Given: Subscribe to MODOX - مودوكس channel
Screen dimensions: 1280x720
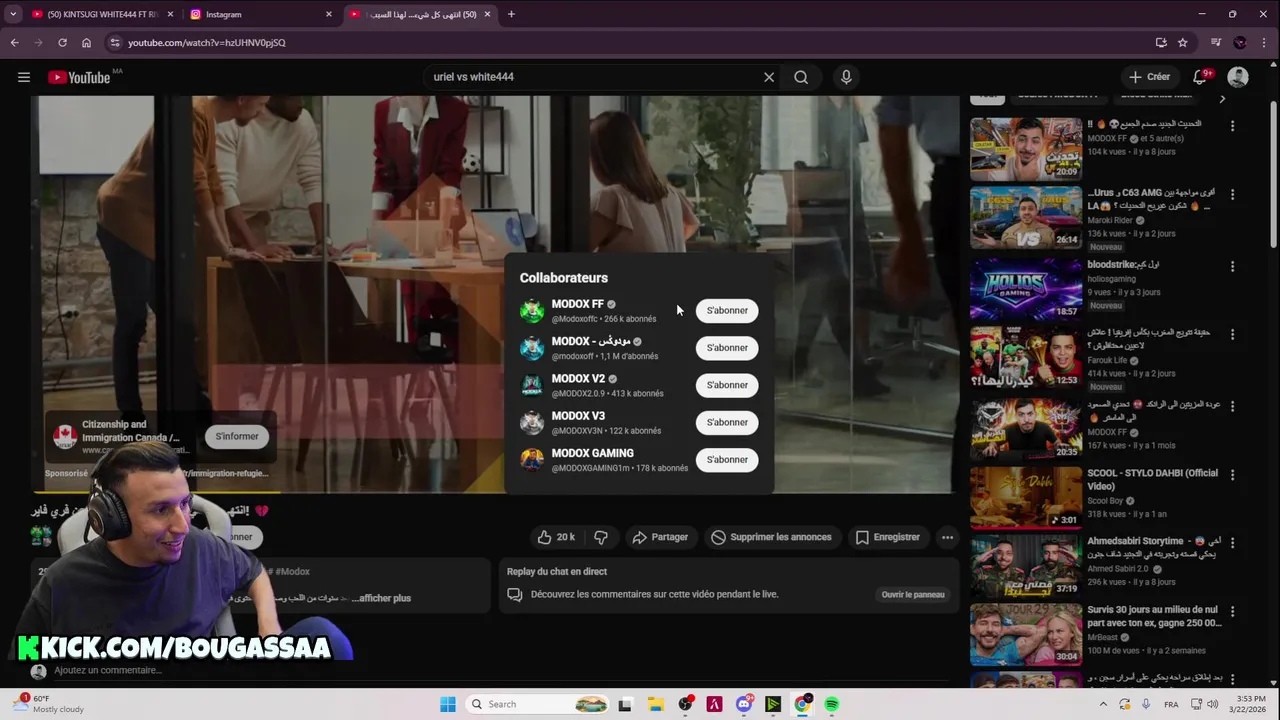Looking at the screenshot, I should [x=727, y=348].
